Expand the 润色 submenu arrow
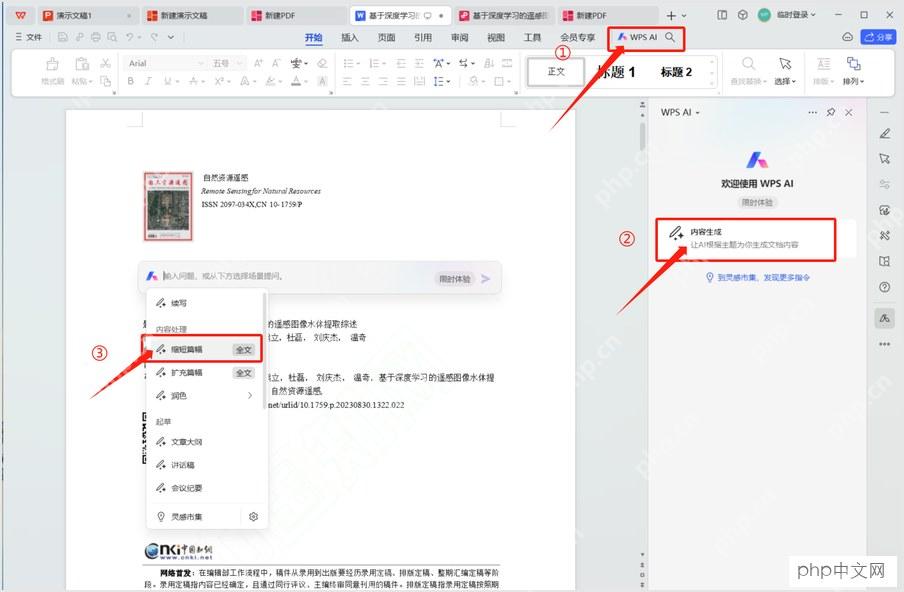Screen dimensions: 904x592 coord(250,395)
